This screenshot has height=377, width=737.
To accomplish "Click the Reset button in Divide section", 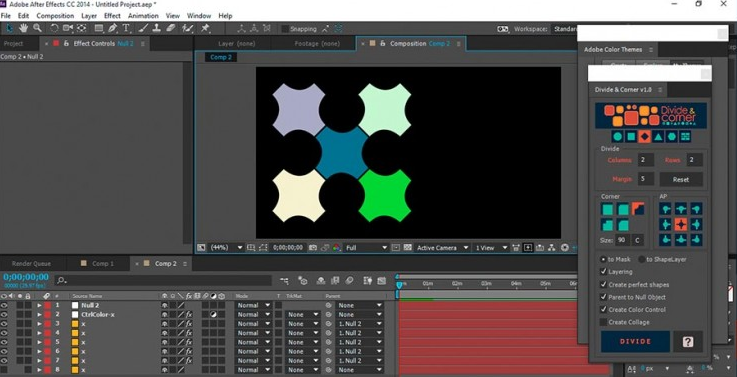I will point(681,179).
